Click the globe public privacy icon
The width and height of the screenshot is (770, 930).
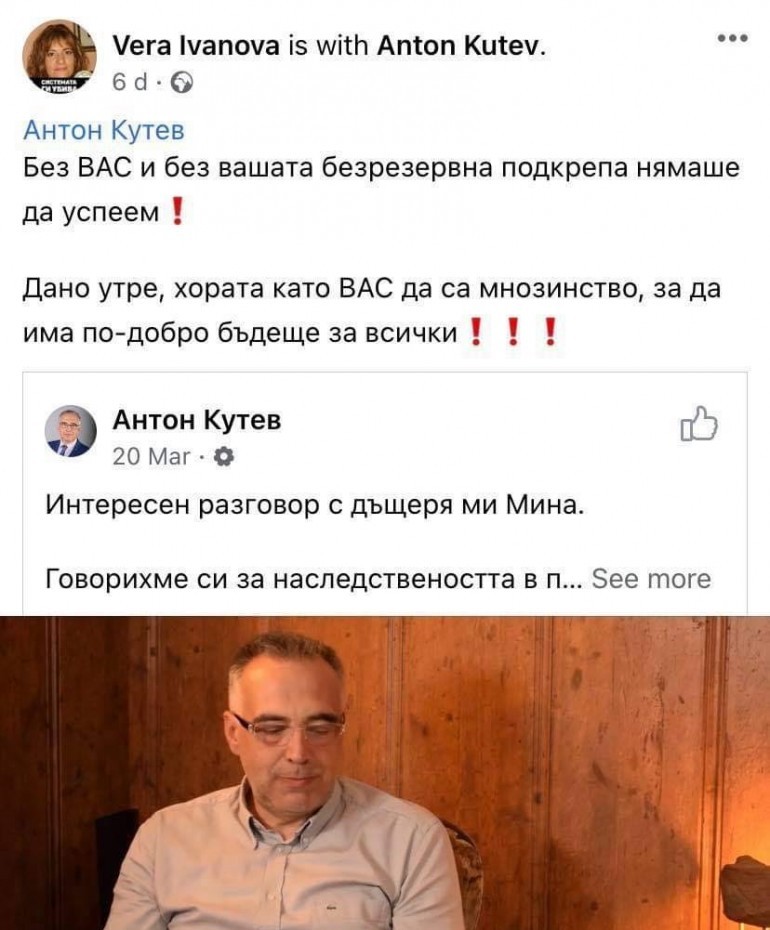click(182, 82)
